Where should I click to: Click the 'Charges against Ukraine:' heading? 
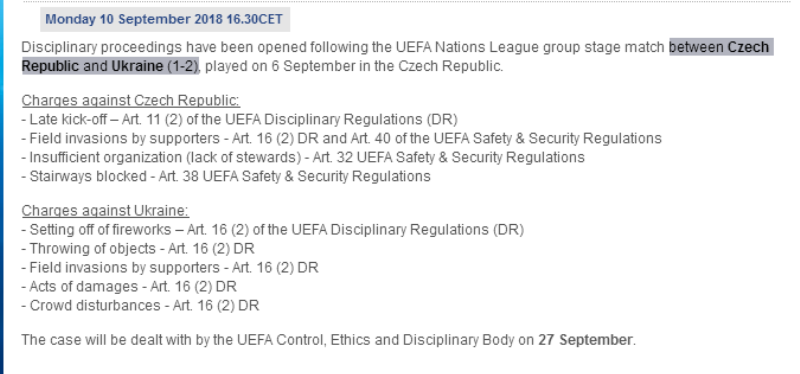coord(105,211)
